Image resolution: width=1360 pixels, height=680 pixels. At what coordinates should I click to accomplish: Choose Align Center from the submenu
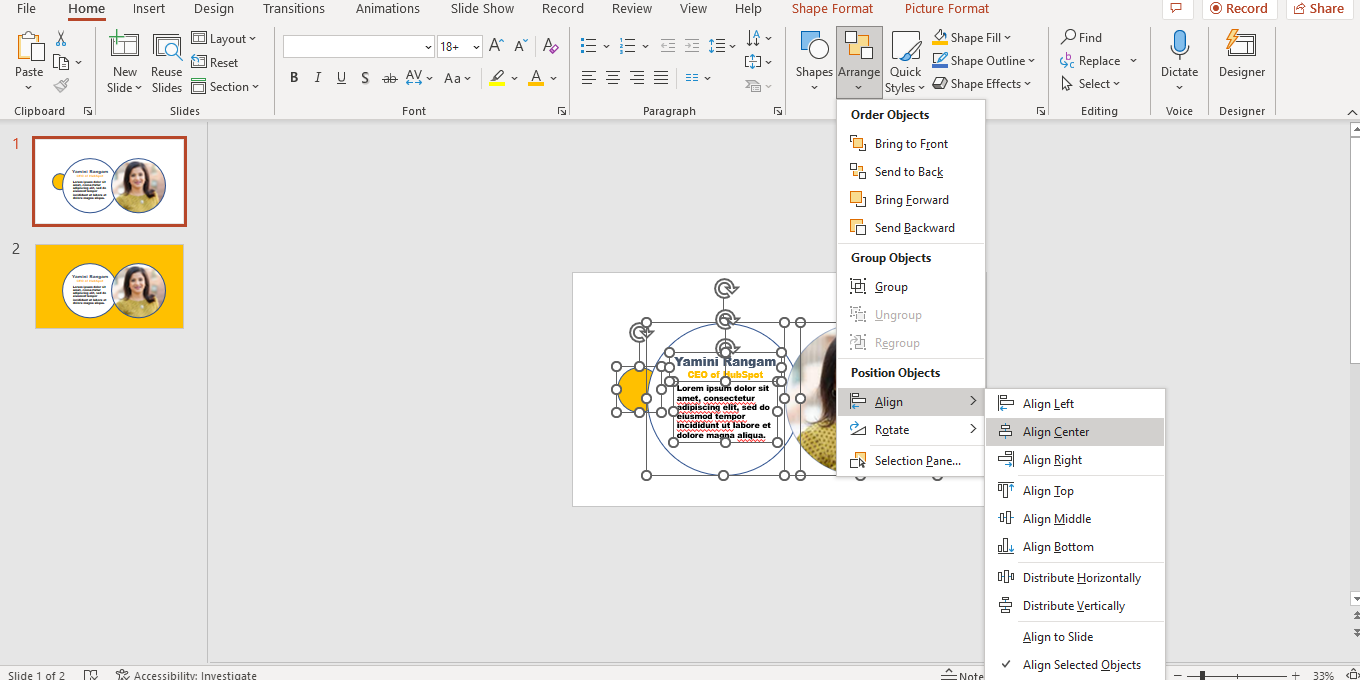point(1055,431)
